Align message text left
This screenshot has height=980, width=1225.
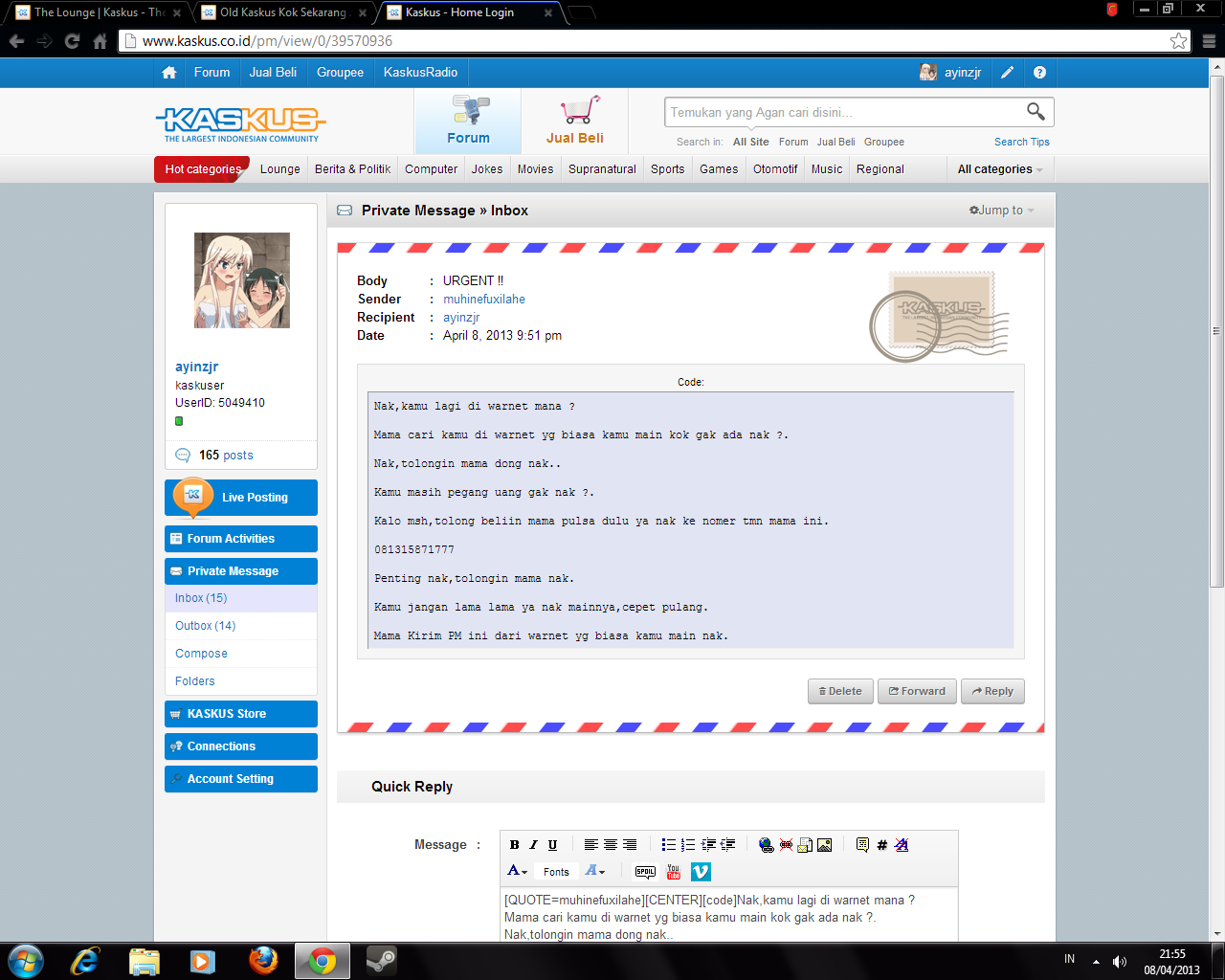(591, 845)
